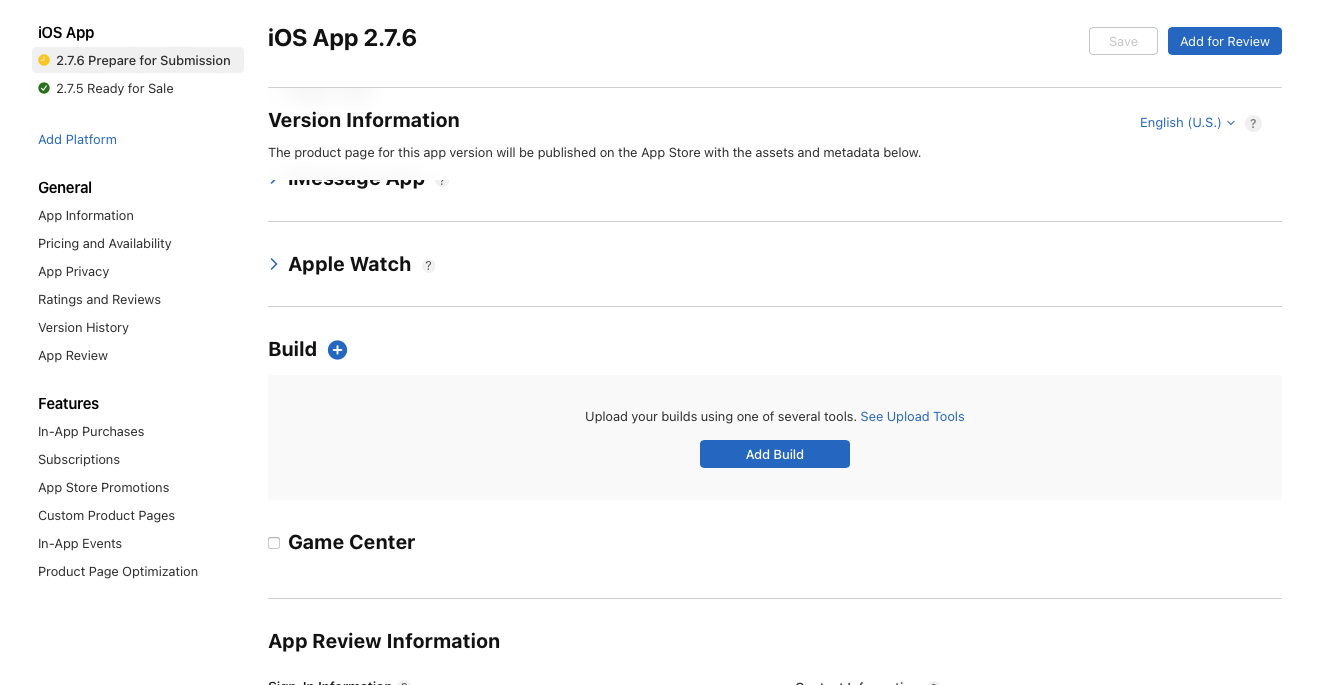This screenshot has height=685, width=1321.
Task: Open App Review in the sidebar
Action: coord(73,356)
